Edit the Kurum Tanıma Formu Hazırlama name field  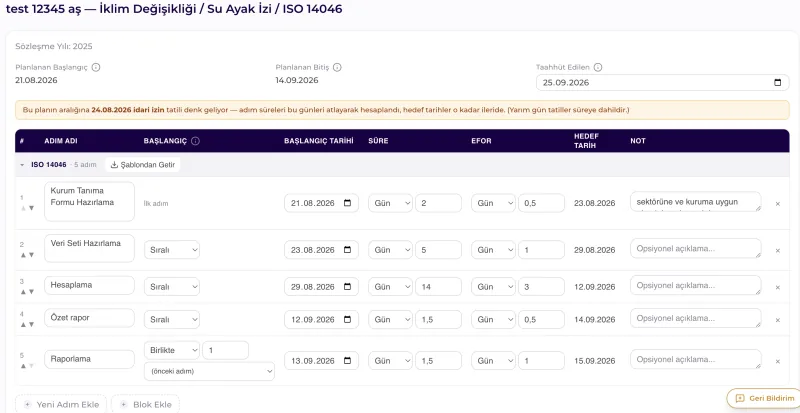[x=89, y=202]
